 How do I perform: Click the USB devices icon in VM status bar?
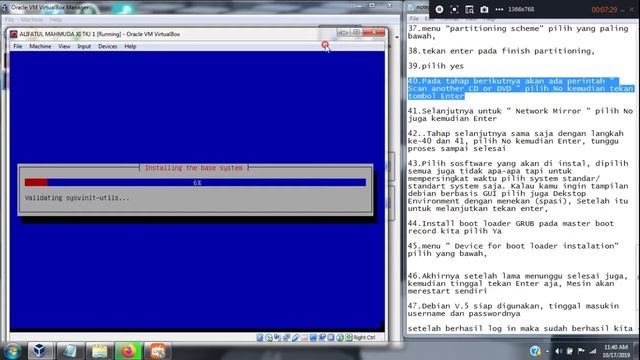[x=295, y=338]
